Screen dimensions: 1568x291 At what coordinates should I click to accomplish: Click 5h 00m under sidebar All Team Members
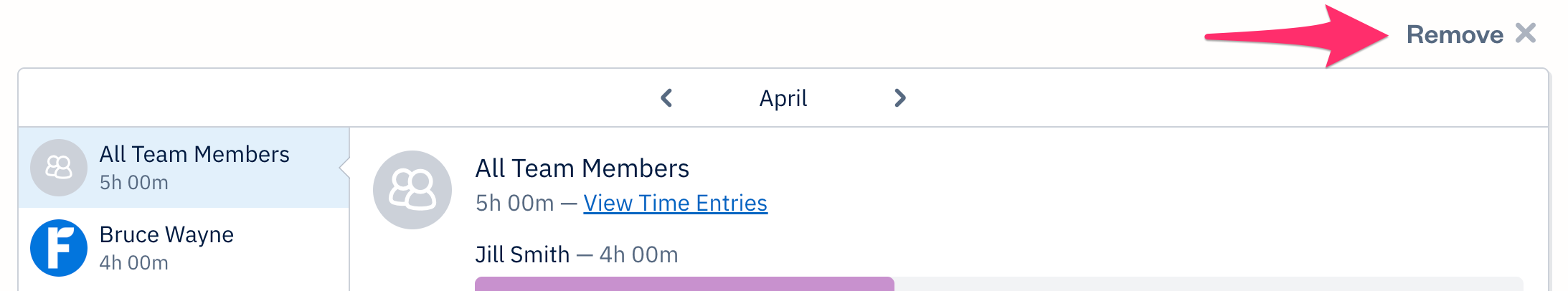tap(134, 183)
